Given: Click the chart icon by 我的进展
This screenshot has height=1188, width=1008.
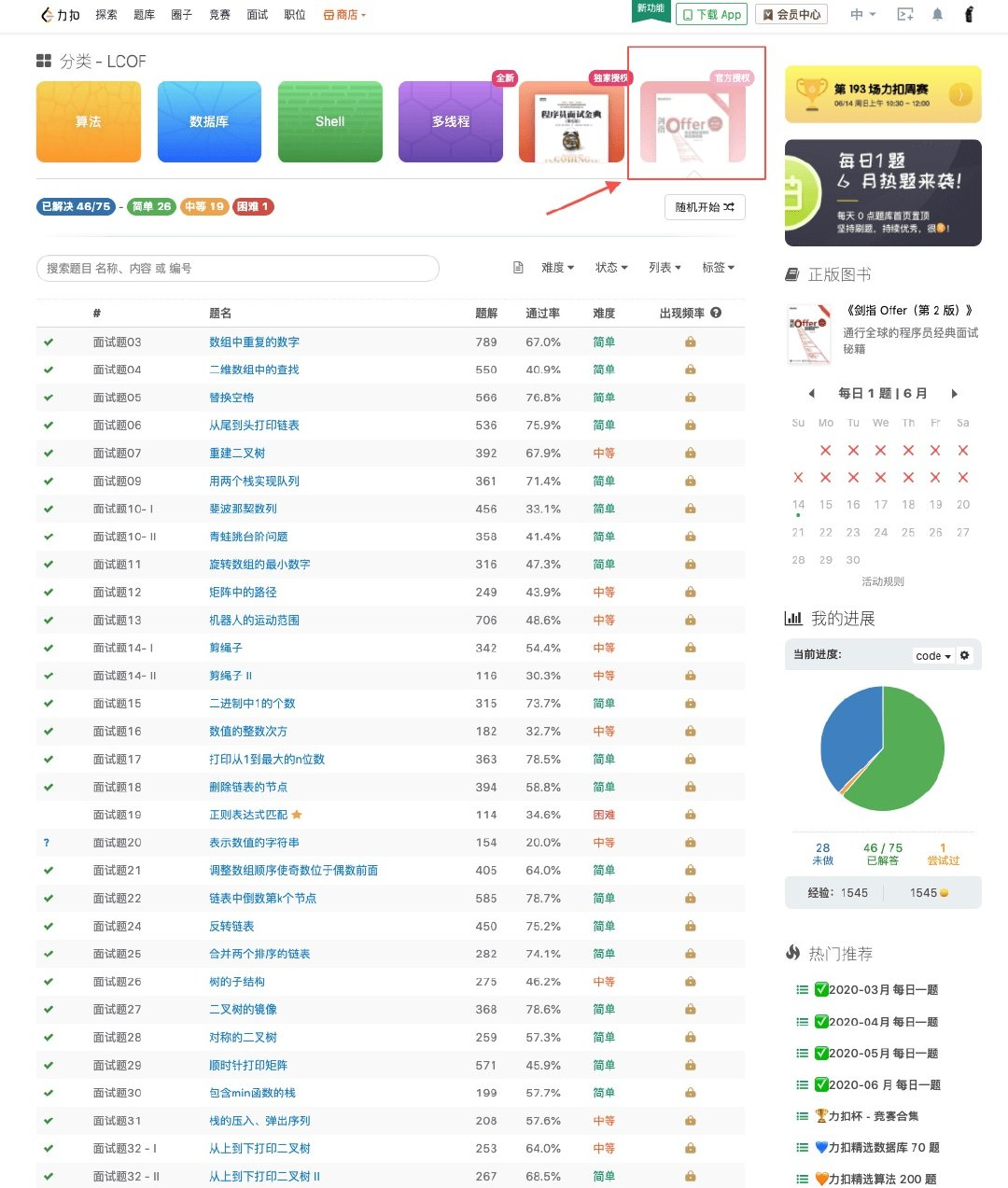Looking at the screenshot, I should click(793, 618).
